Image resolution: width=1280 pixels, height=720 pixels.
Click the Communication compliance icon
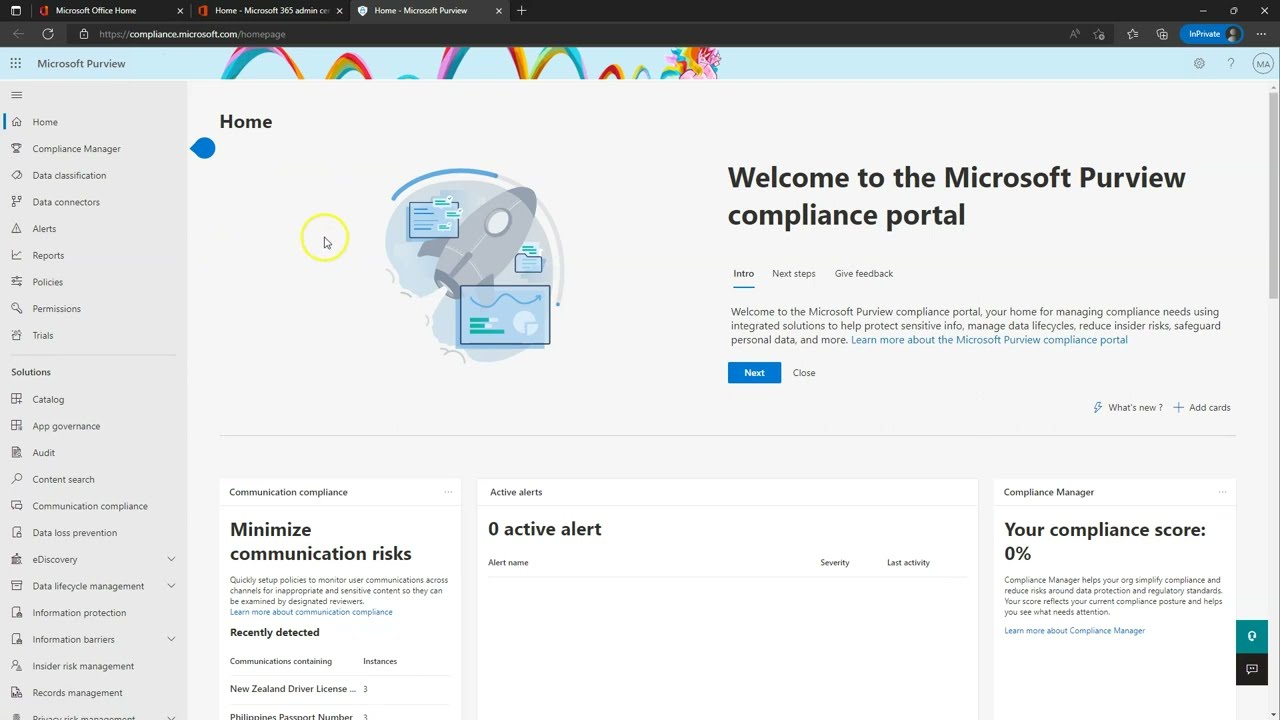16,506
